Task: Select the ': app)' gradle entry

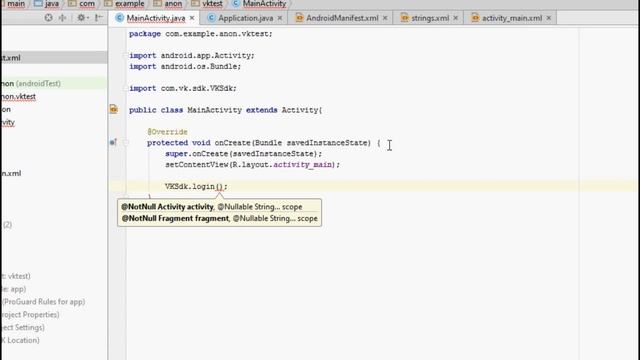Action: pos(13,289)
